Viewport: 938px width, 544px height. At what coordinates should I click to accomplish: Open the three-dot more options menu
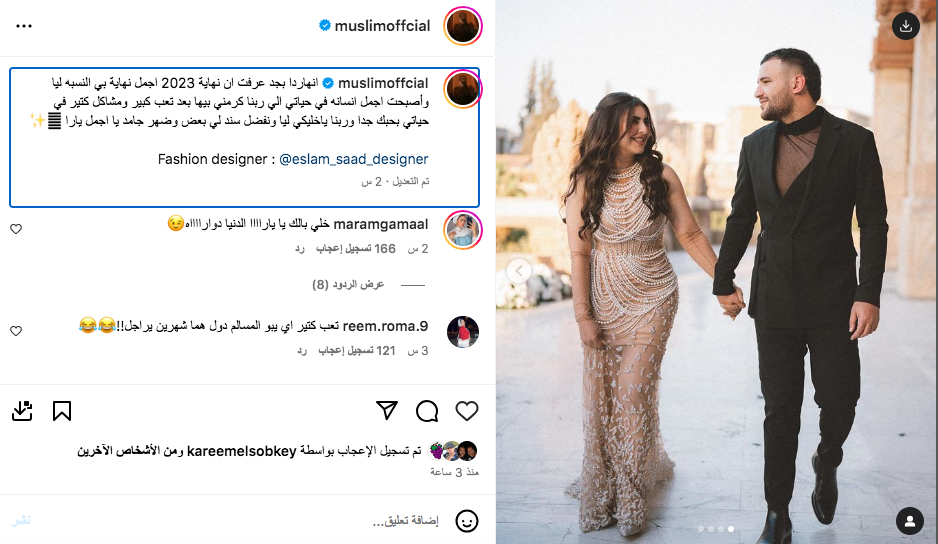24,26
